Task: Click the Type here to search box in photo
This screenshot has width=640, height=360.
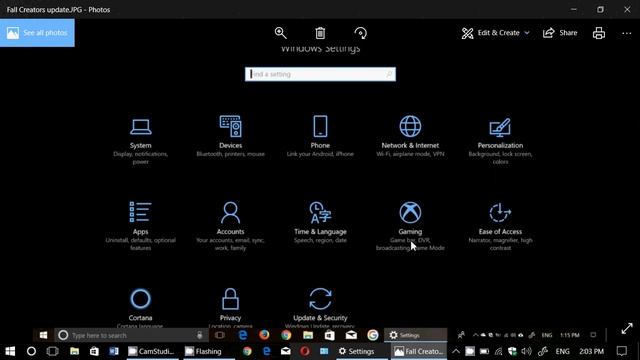Action: (130, 335)
